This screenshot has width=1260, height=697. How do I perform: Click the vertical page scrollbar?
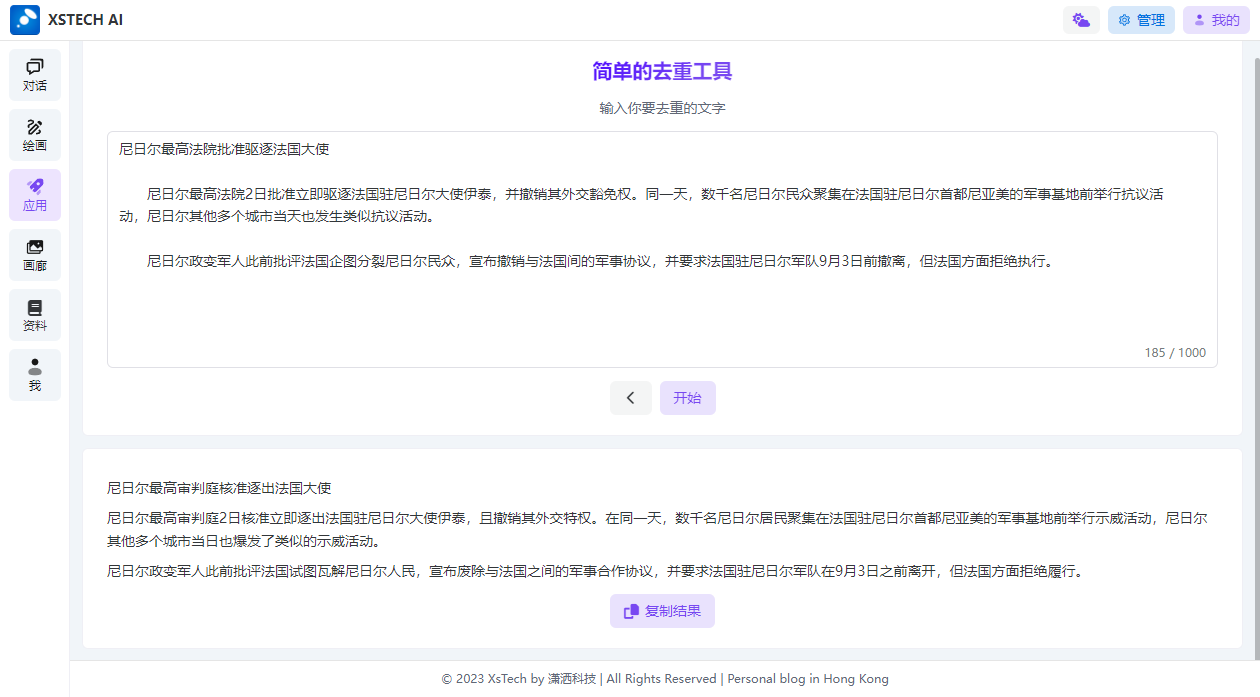click(1254, 300)
